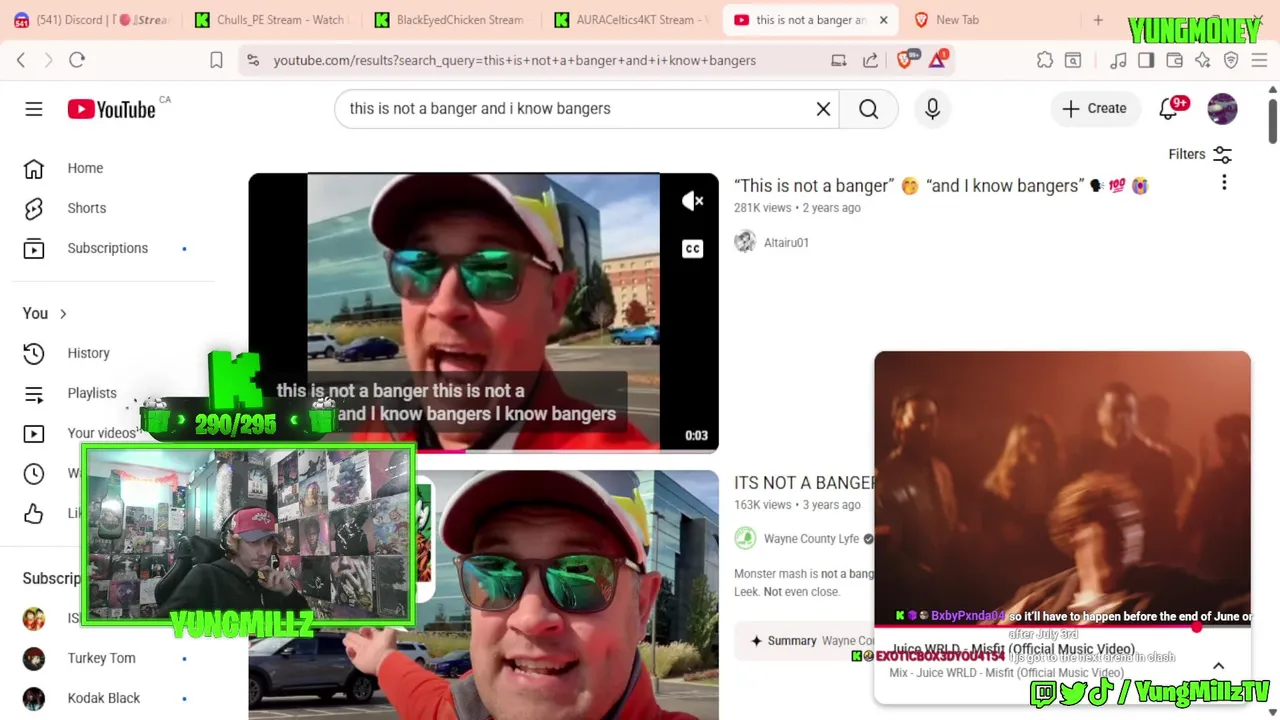Open the Brave Wallet icon
The height and width of the screenshot is (720, 1280).
pos(1175,60)
